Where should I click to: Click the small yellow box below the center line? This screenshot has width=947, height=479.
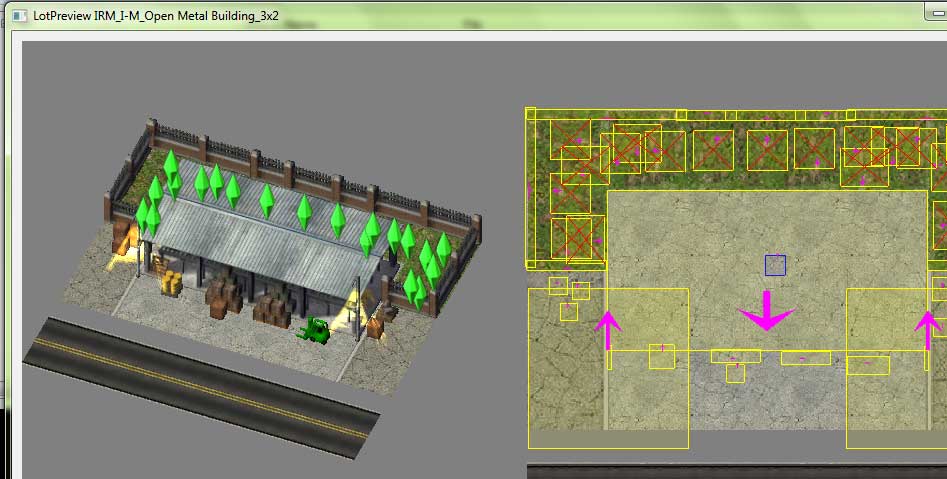click(735, 373)
